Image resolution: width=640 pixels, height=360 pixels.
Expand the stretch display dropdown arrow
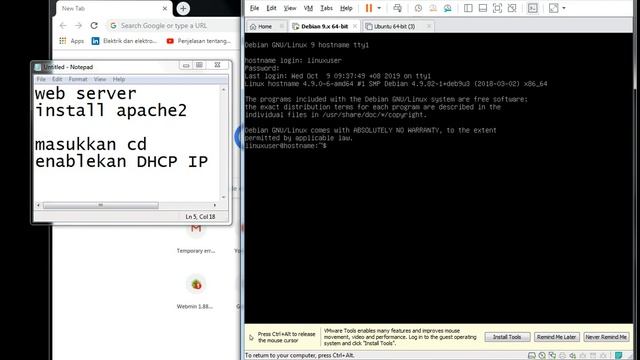click(x=564, y=8)
